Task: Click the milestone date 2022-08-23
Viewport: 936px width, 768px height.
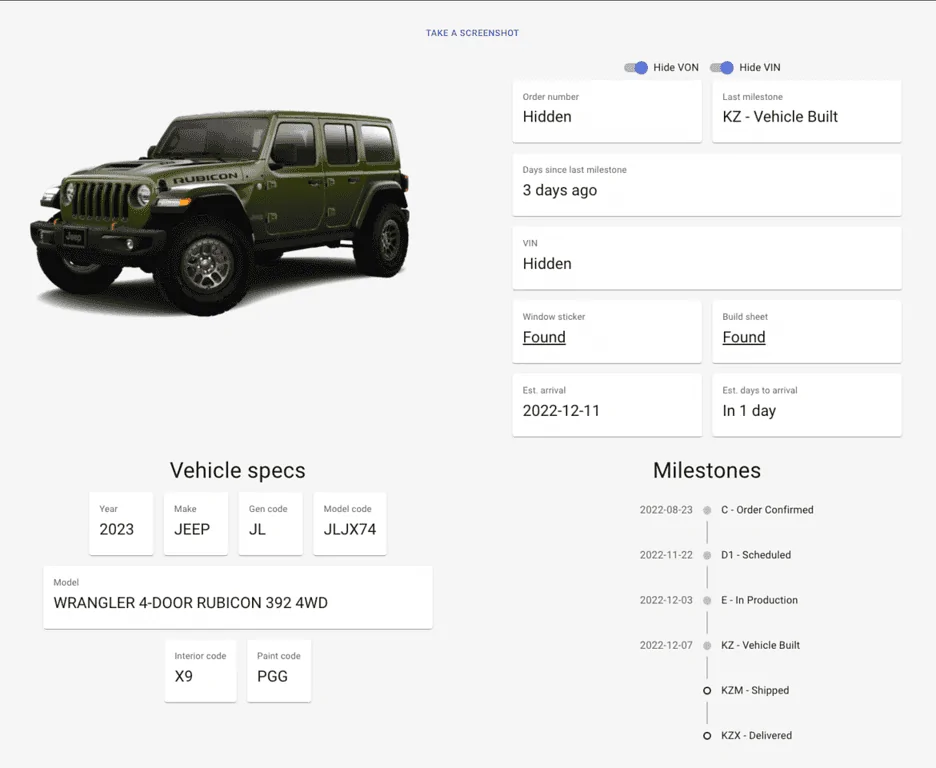Action: point(666,510)
